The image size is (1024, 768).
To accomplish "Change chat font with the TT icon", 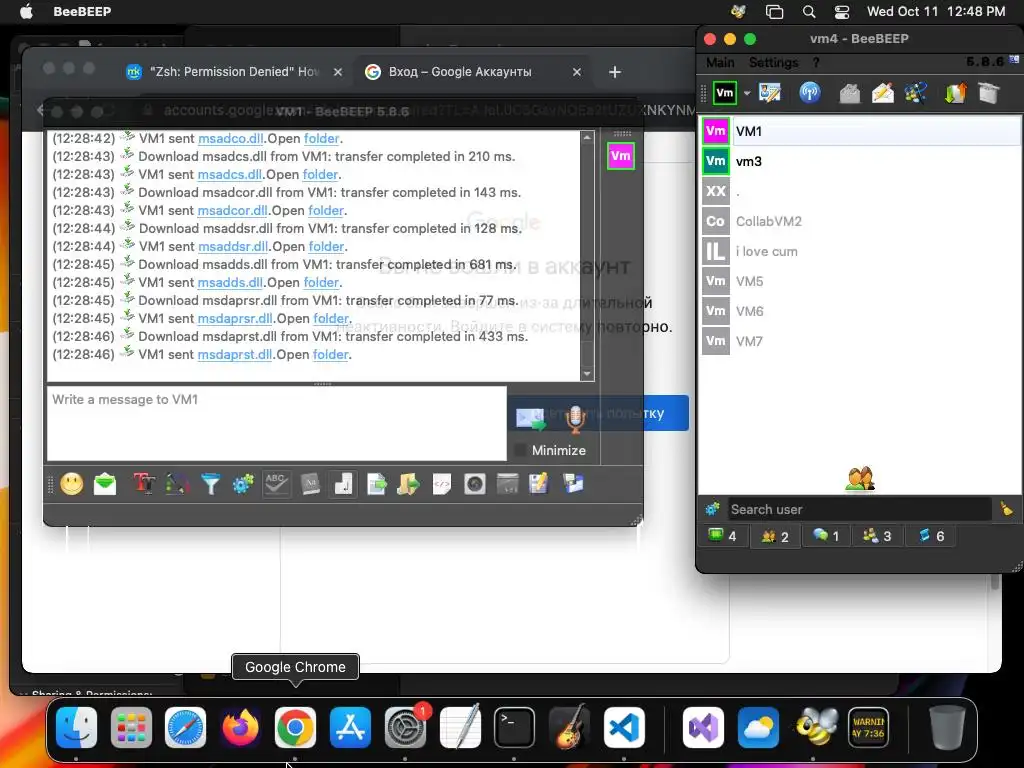I will tap(144, 484).
